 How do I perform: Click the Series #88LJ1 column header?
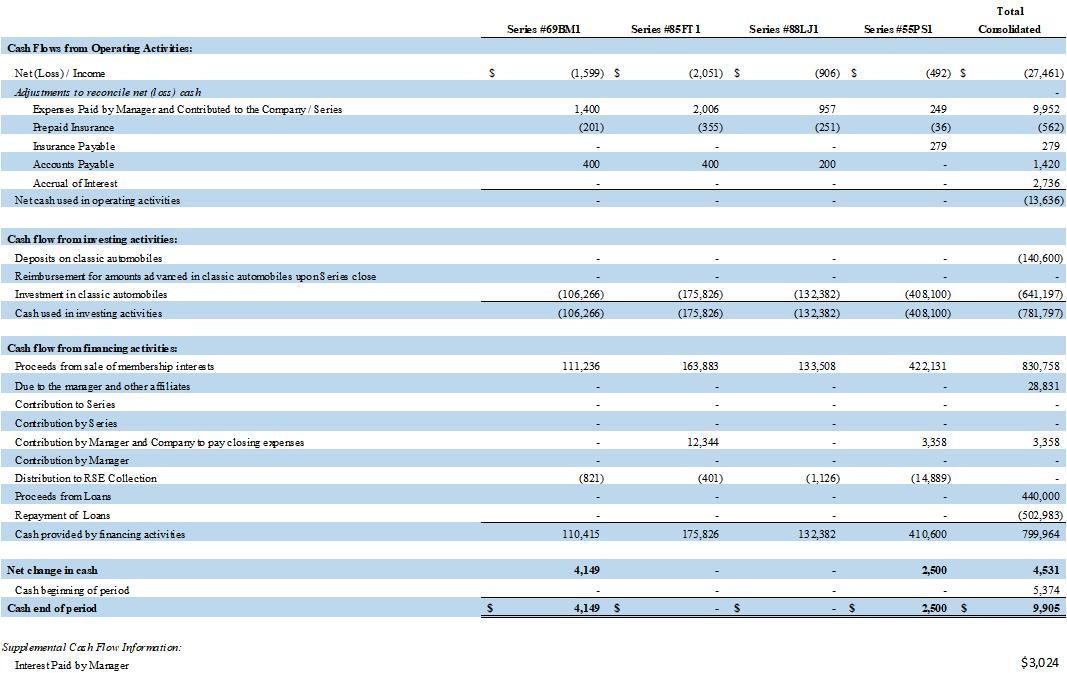783,29
